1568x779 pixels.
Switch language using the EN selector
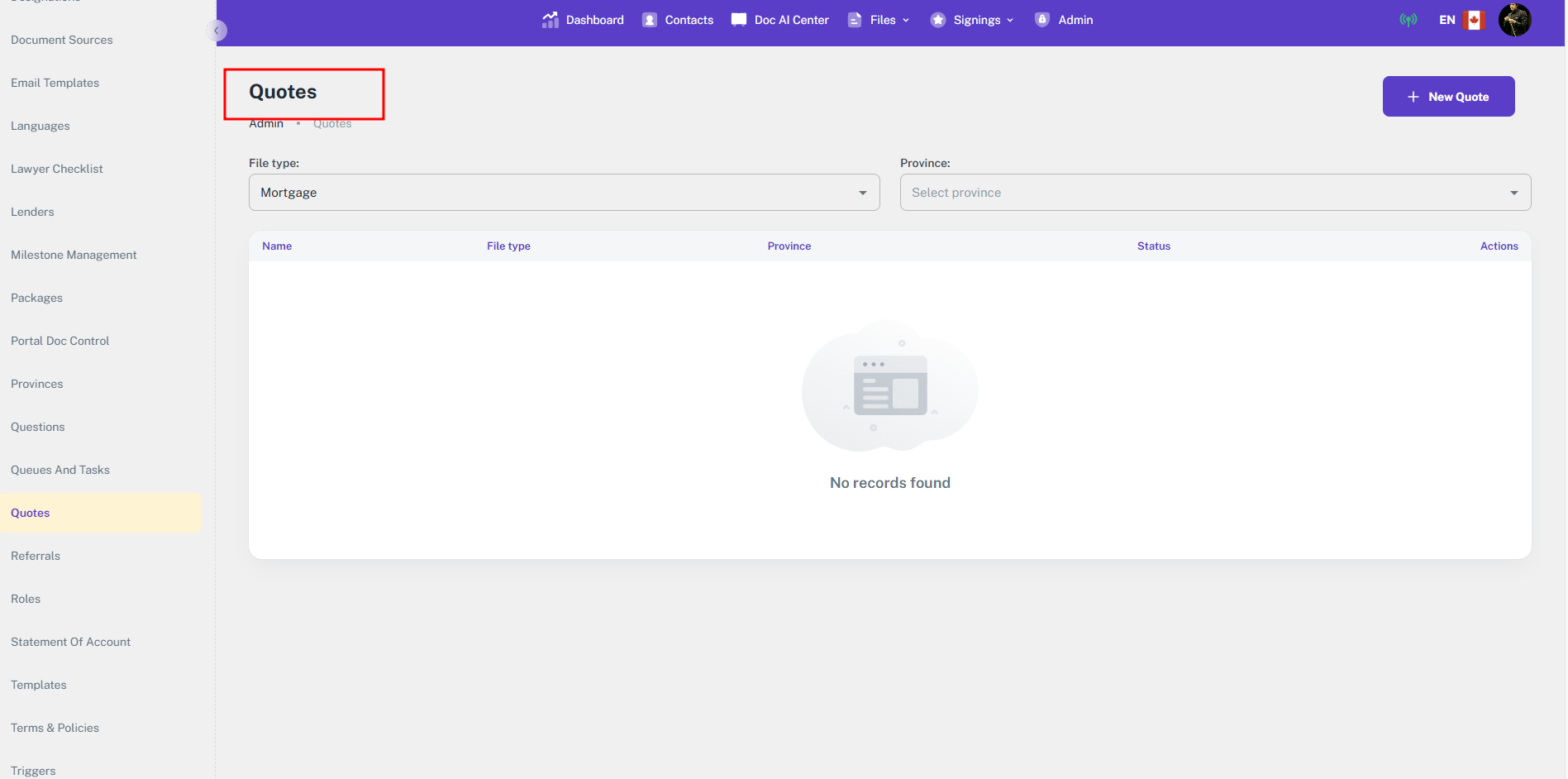[x=1447, y=20]
